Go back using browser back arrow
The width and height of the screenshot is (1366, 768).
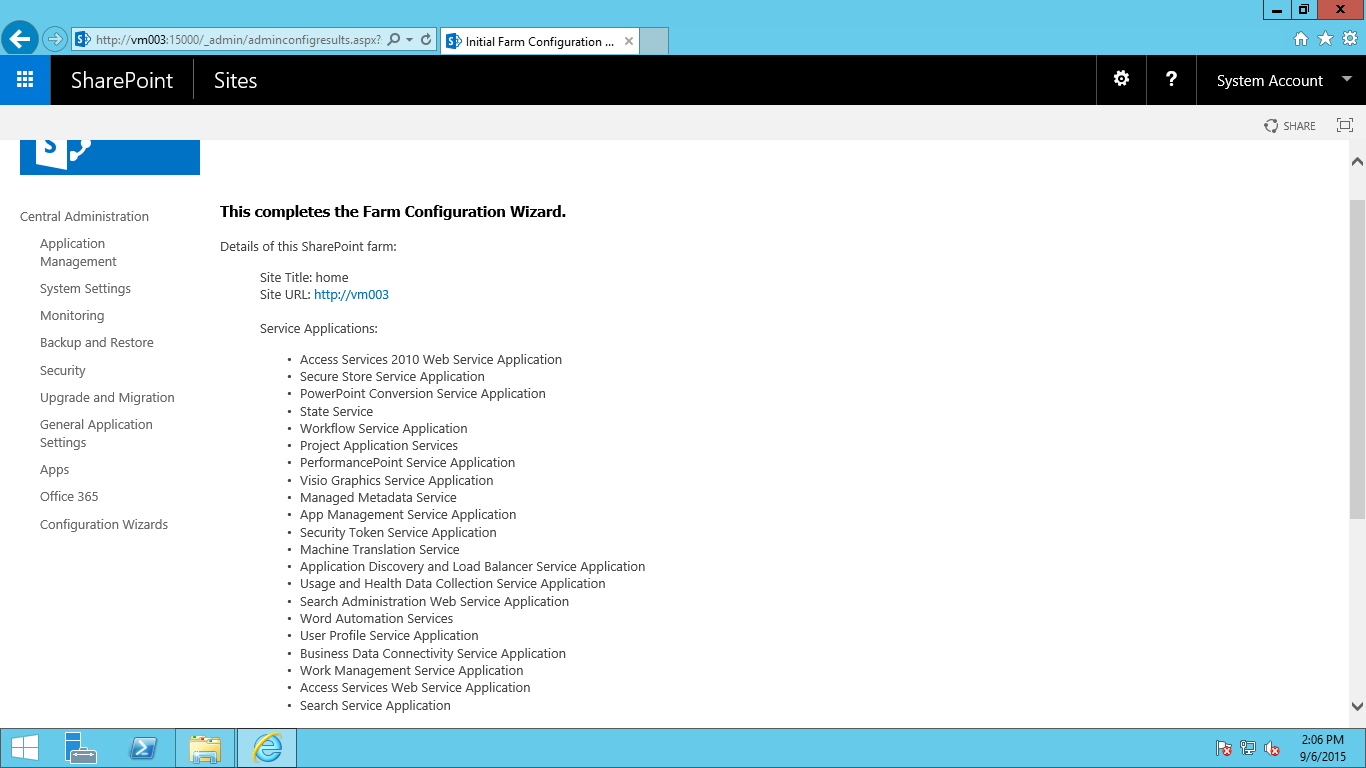pos(20,40)
